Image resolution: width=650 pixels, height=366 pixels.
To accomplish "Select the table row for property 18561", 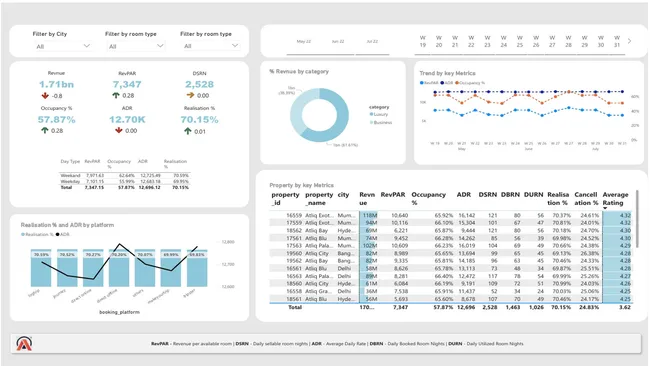I will click(451, 299).
